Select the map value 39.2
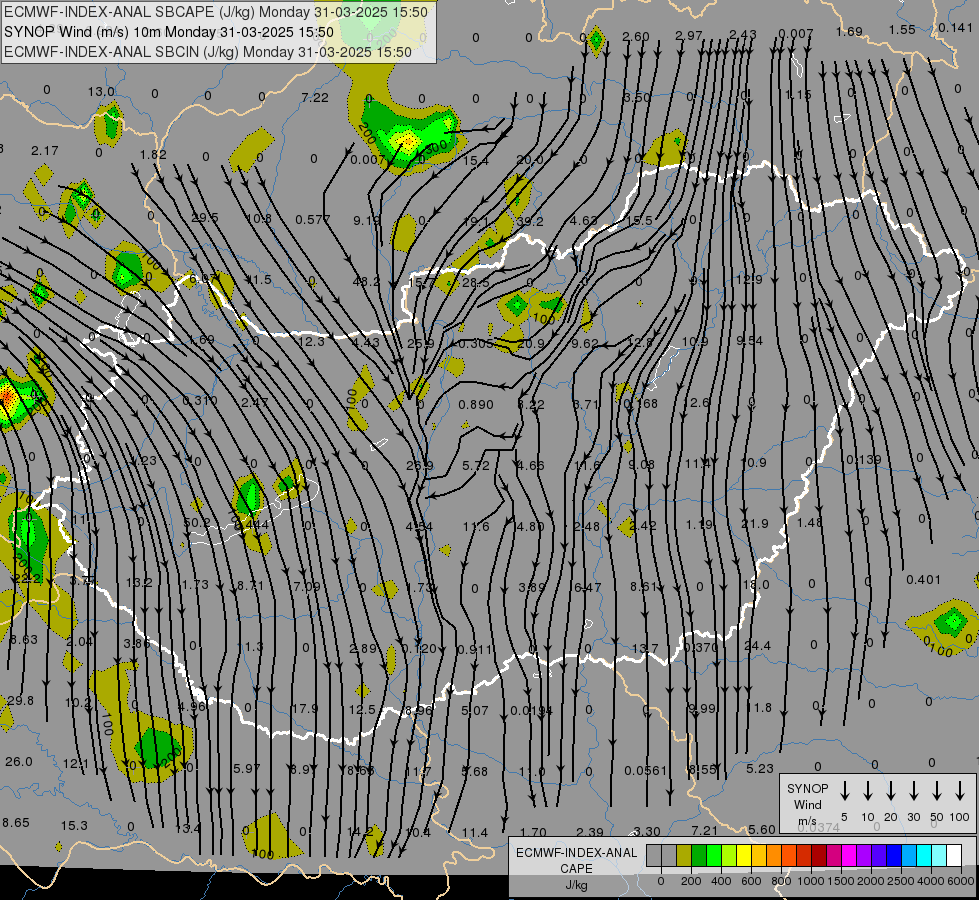The image size is (979, 900). click(x=530, y=221)
